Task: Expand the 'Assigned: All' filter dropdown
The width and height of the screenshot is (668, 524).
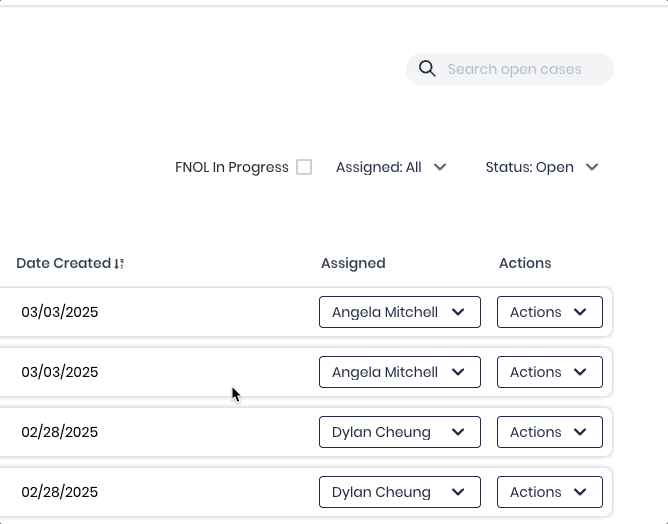Action: [391, 168]
